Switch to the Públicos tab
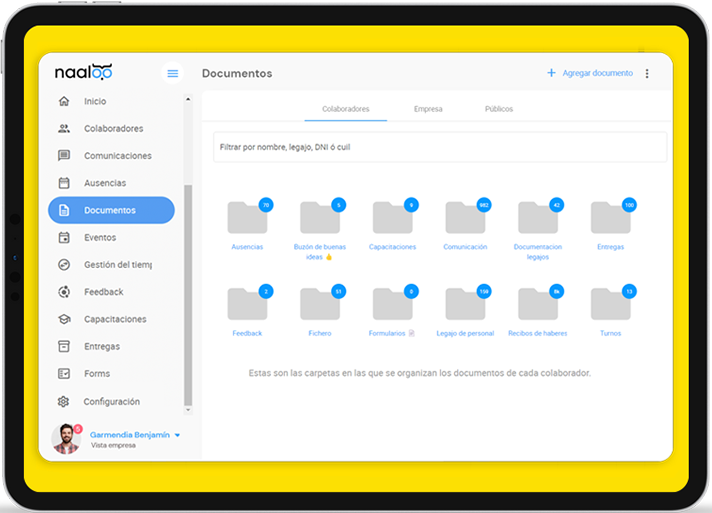 (499, 109)
